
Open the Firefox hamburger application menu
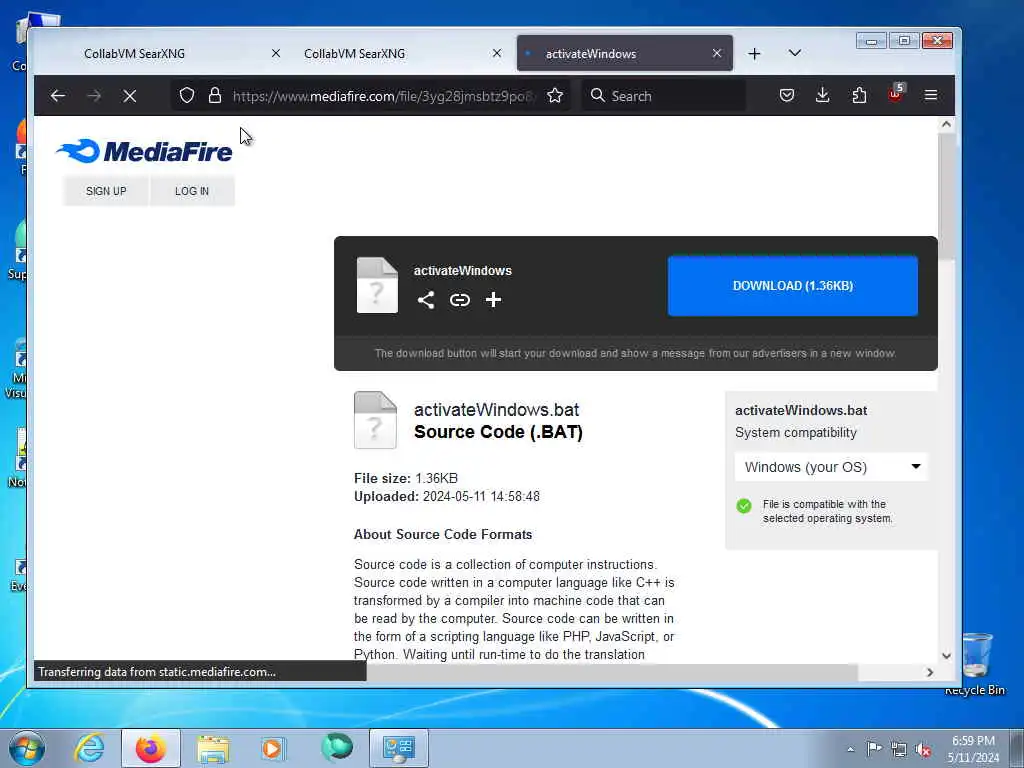click(931, 95)
